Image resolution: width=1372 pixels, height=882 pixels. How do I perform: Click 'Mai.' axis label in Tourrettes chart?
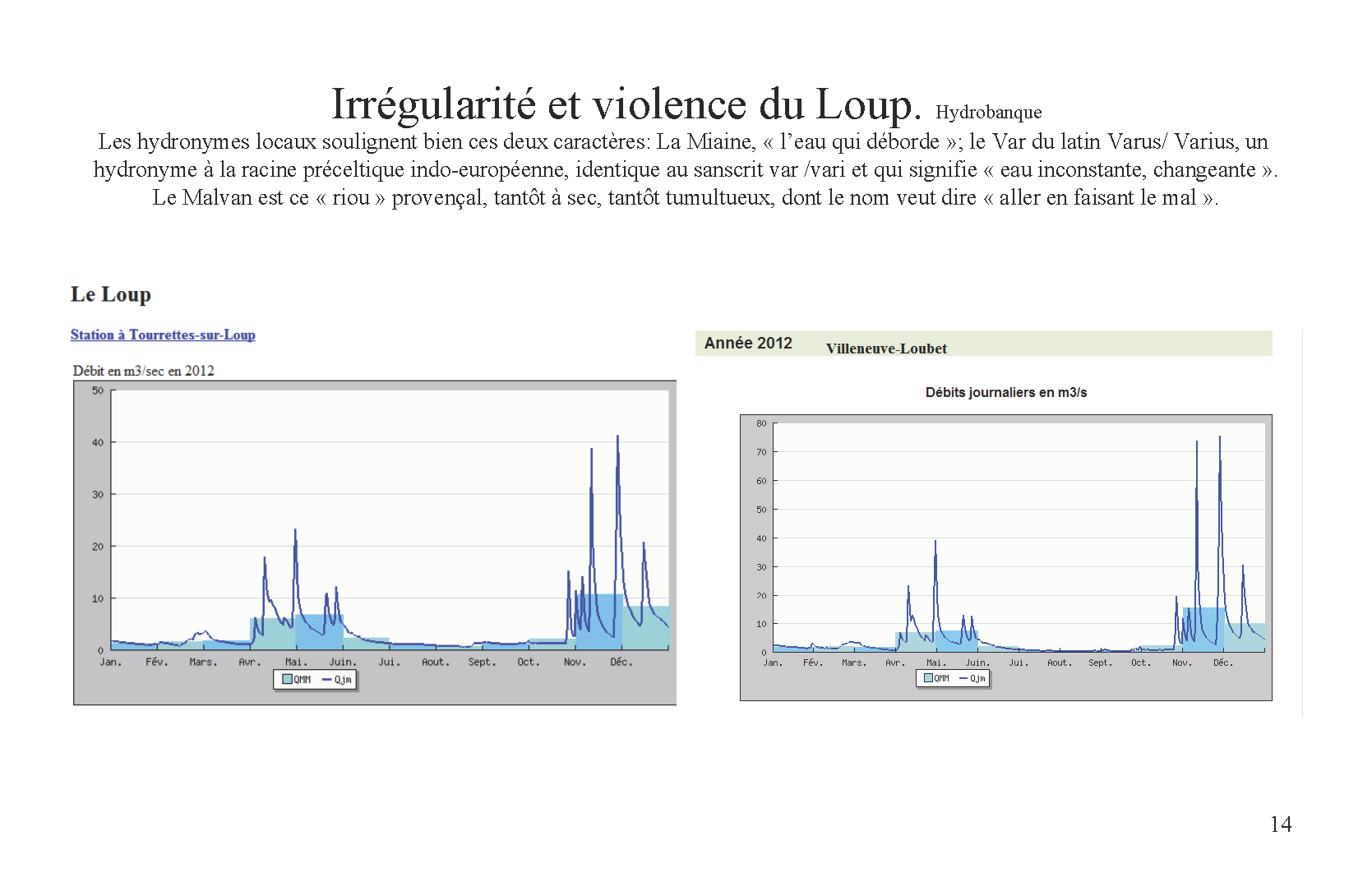(x=296, y=662)
